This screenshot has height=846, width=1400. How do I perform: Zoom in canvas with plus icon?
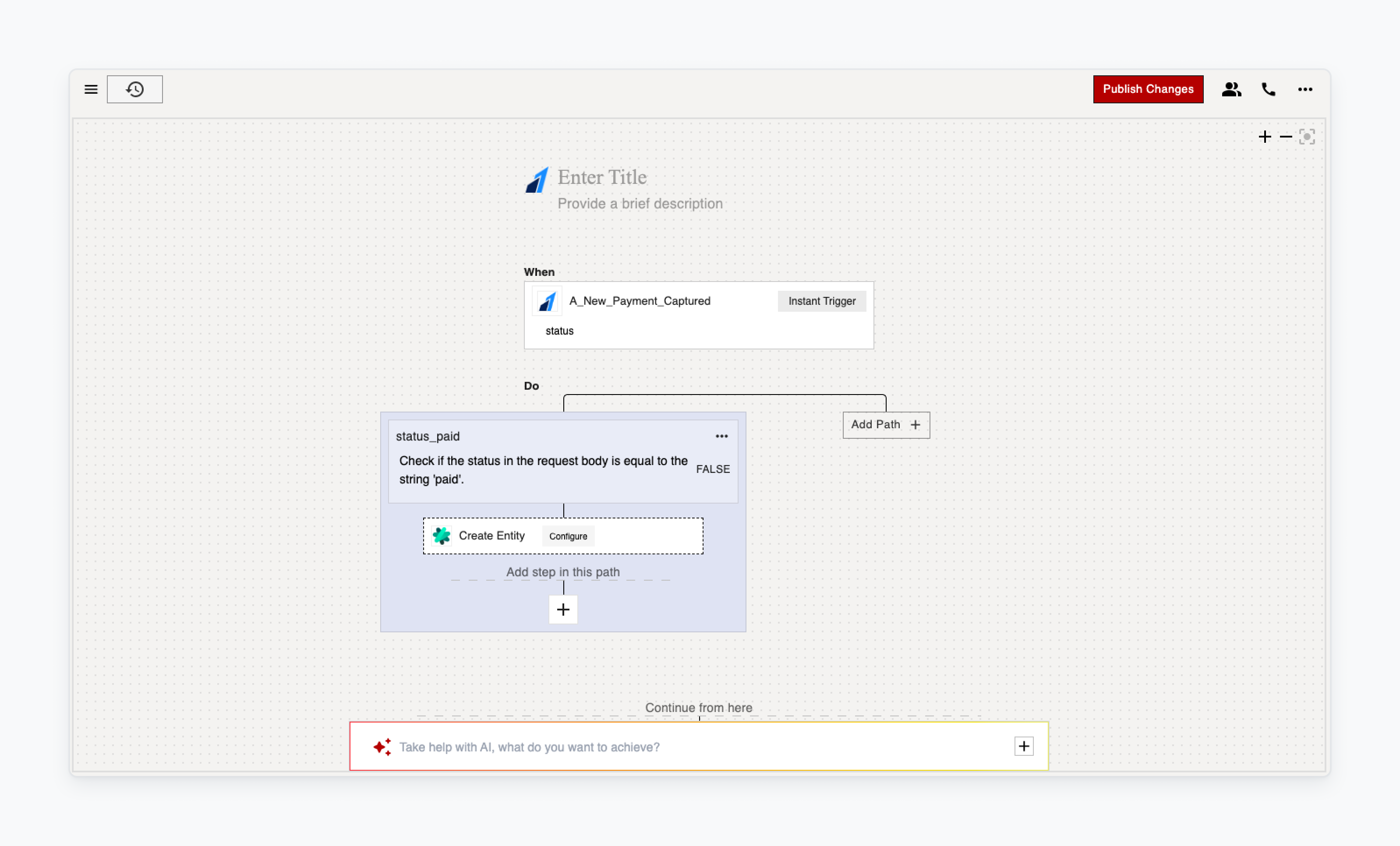click(1265, 137)
